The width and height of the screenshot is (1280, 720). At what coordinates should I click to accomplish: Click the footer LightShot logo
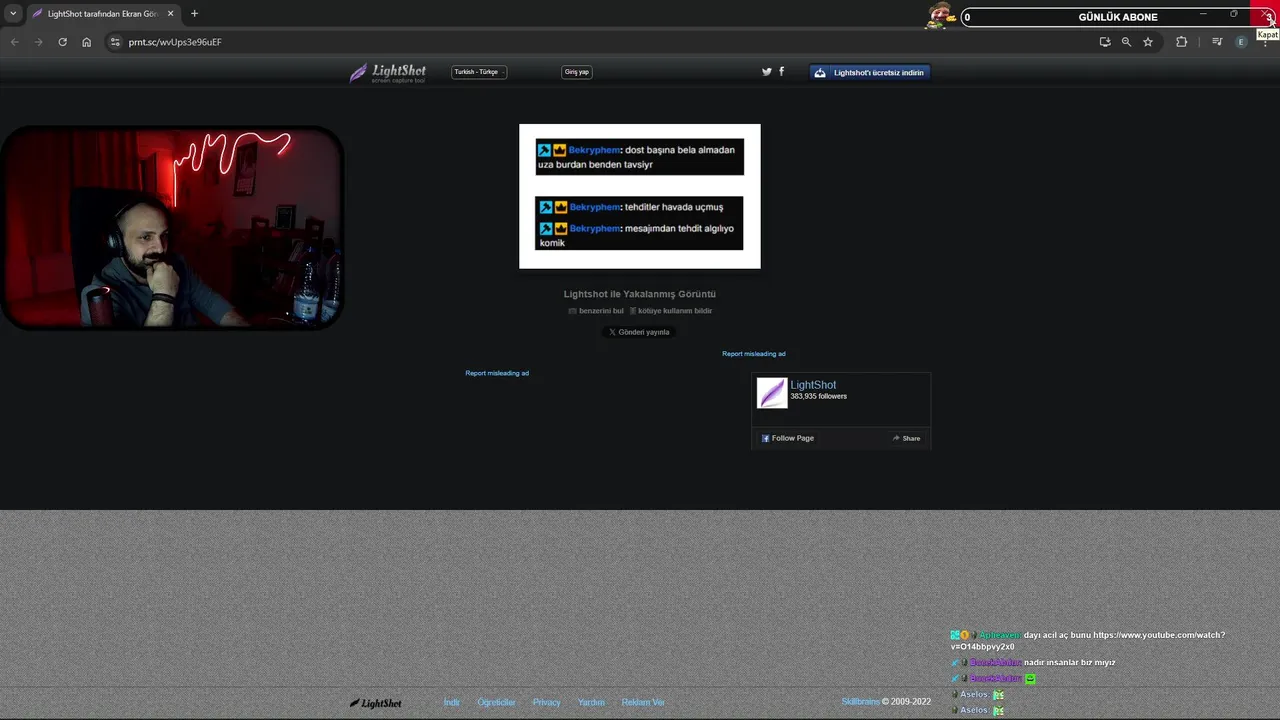pos(376,703)
